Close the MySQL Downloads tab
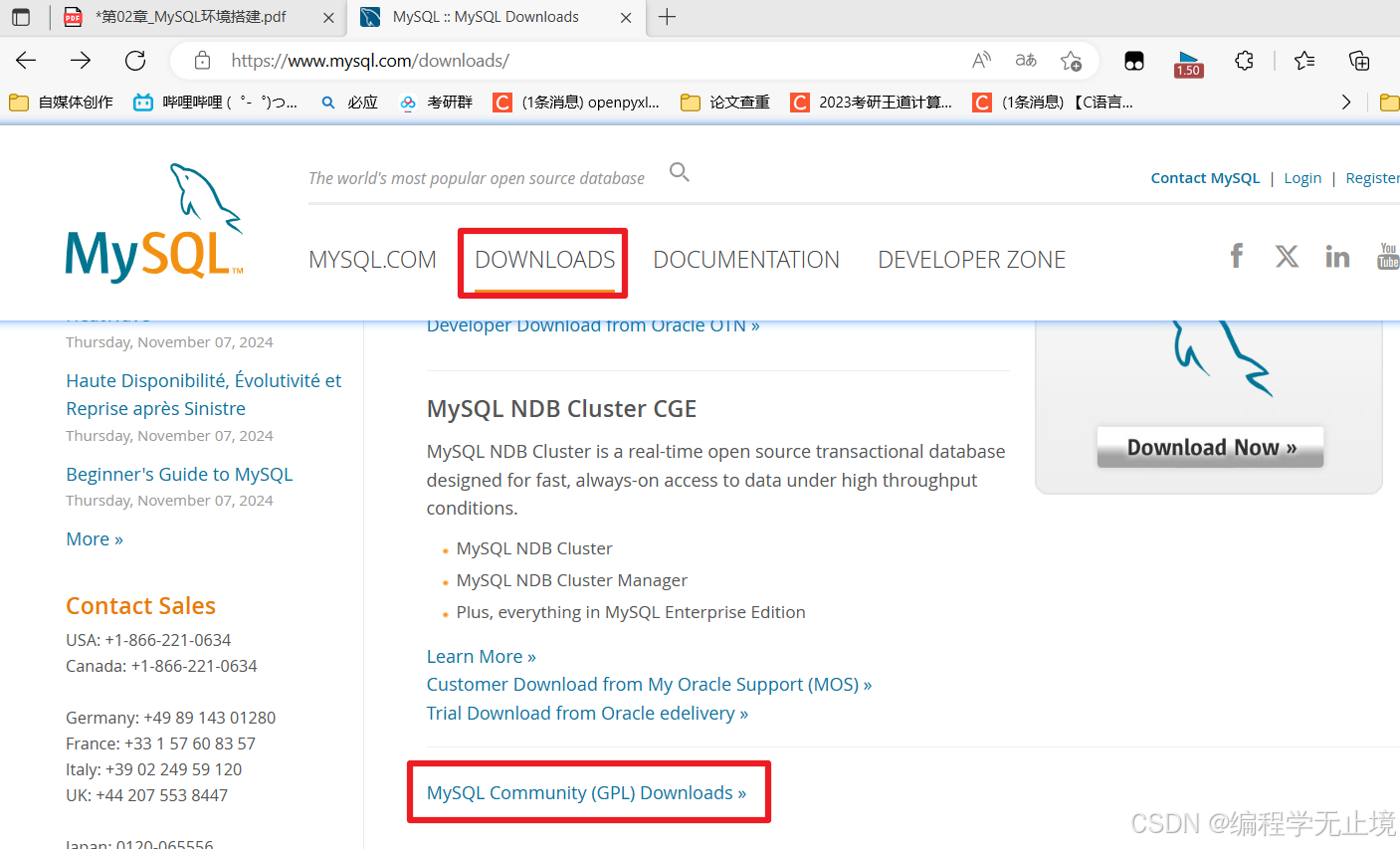This screenshot has width=1400, height=849. (626, 17)
